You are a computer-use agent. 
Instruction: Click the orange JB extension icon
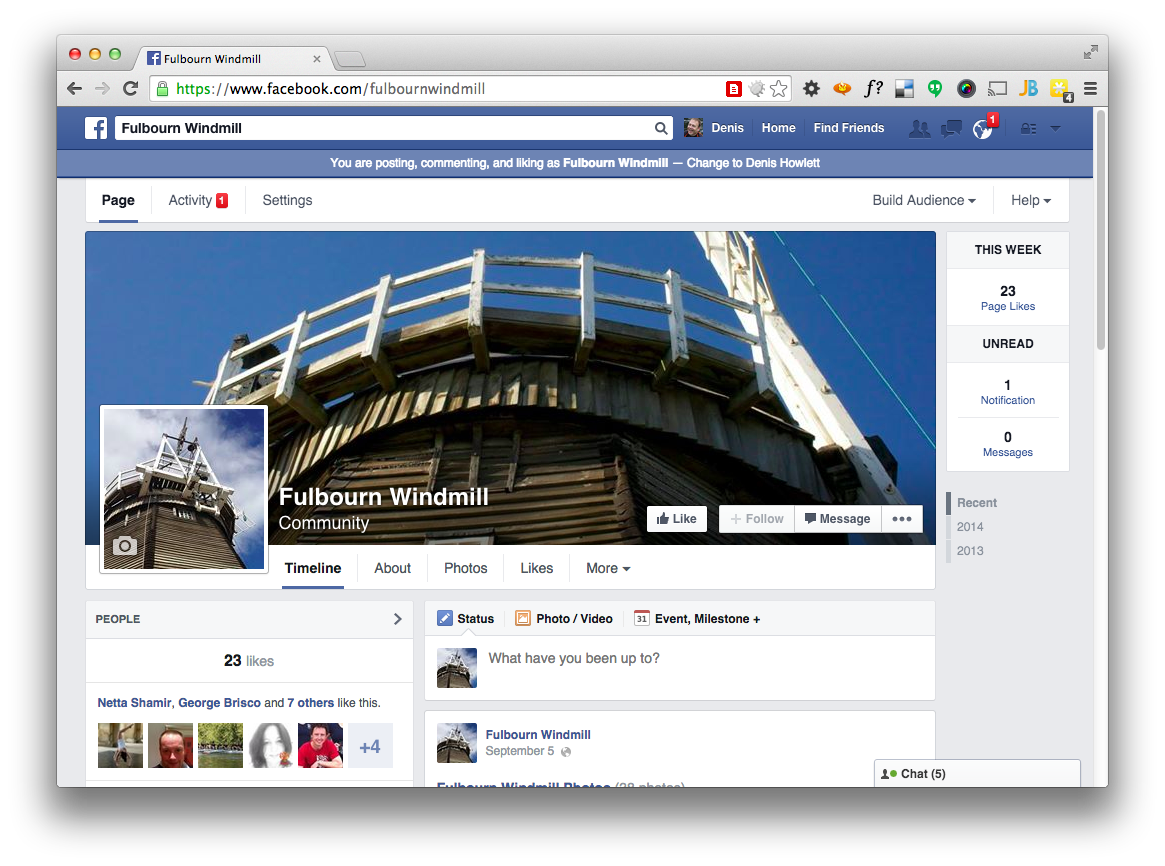click(1028, 88)
